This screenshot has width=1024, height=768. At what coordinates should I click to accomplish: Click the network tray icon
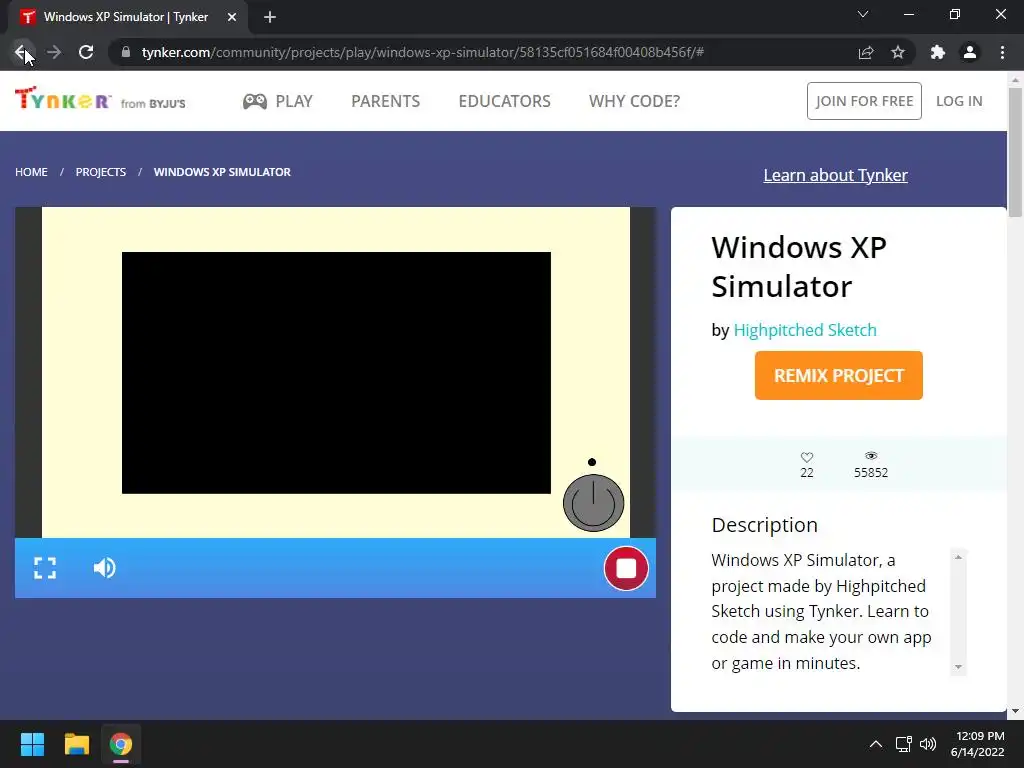point(904,744)
